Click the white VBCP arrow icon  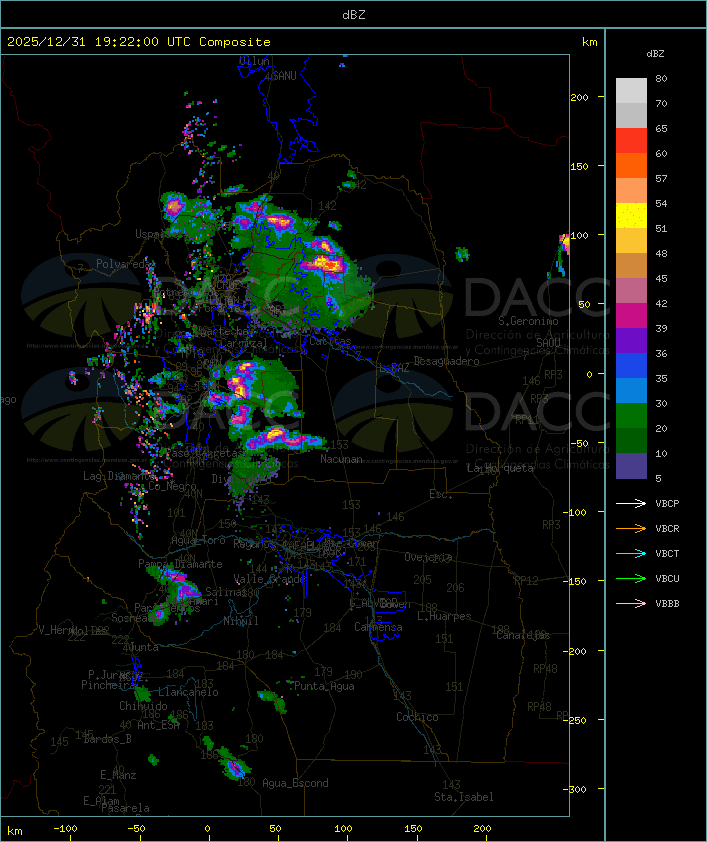[631, 503]
